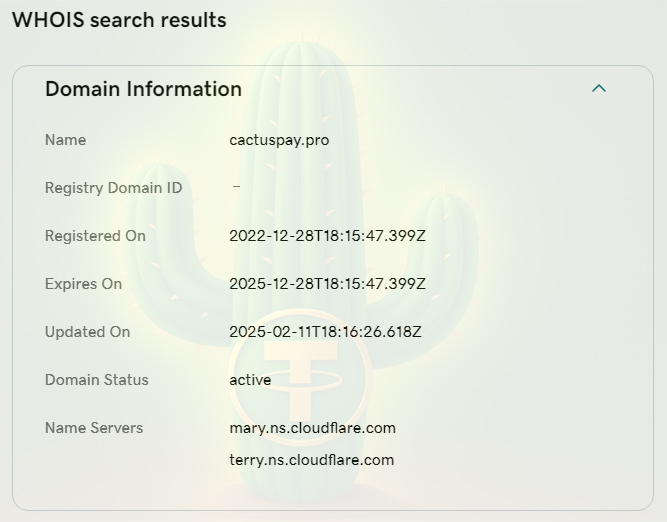Viewport: 667px width, 522px height.
Task: Select the 2022-12-28 registered date value
Action: (327, 236)
